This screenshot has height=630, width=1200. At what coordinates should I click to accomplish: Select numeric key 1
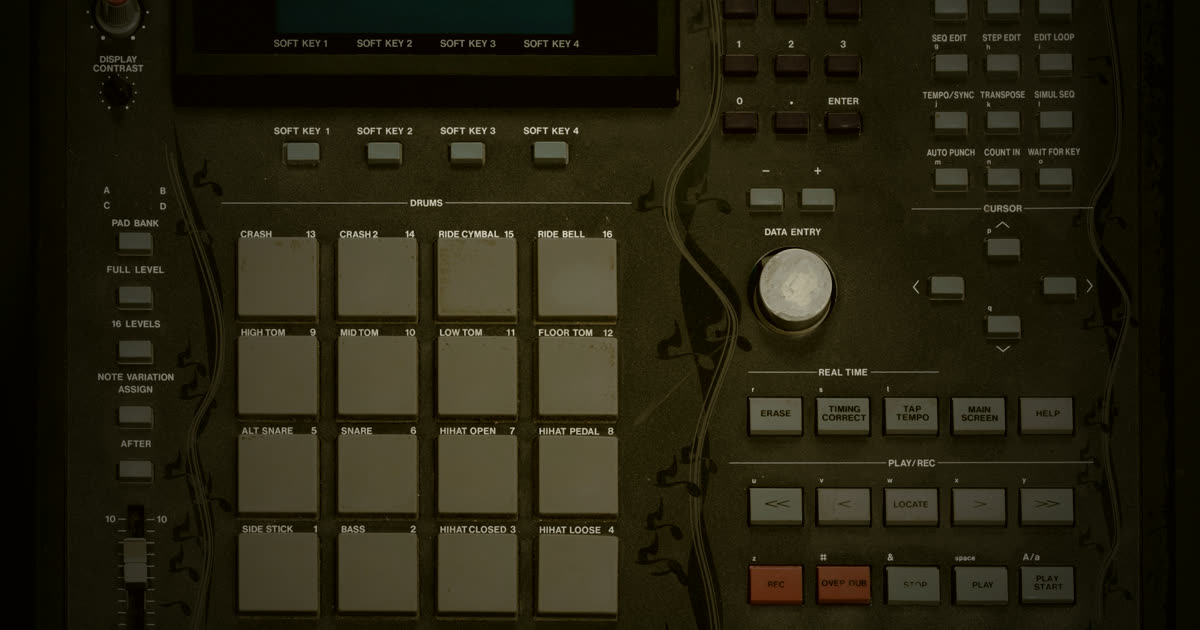[x=740, y=65]
